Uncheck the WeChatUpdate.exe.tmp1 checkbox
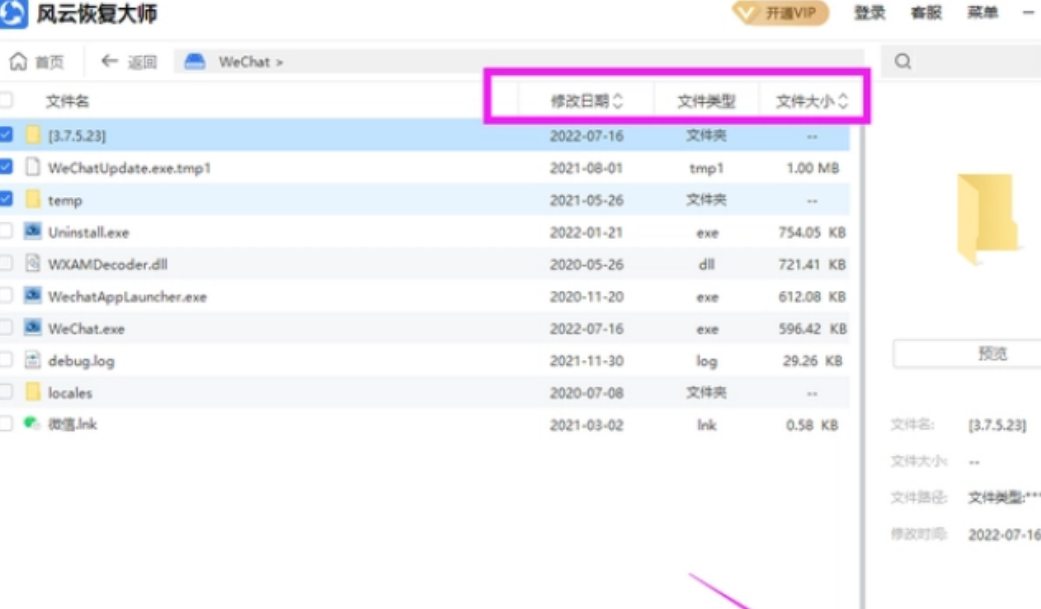Screen dimensions: 1041x609 (x=6, y=167)
